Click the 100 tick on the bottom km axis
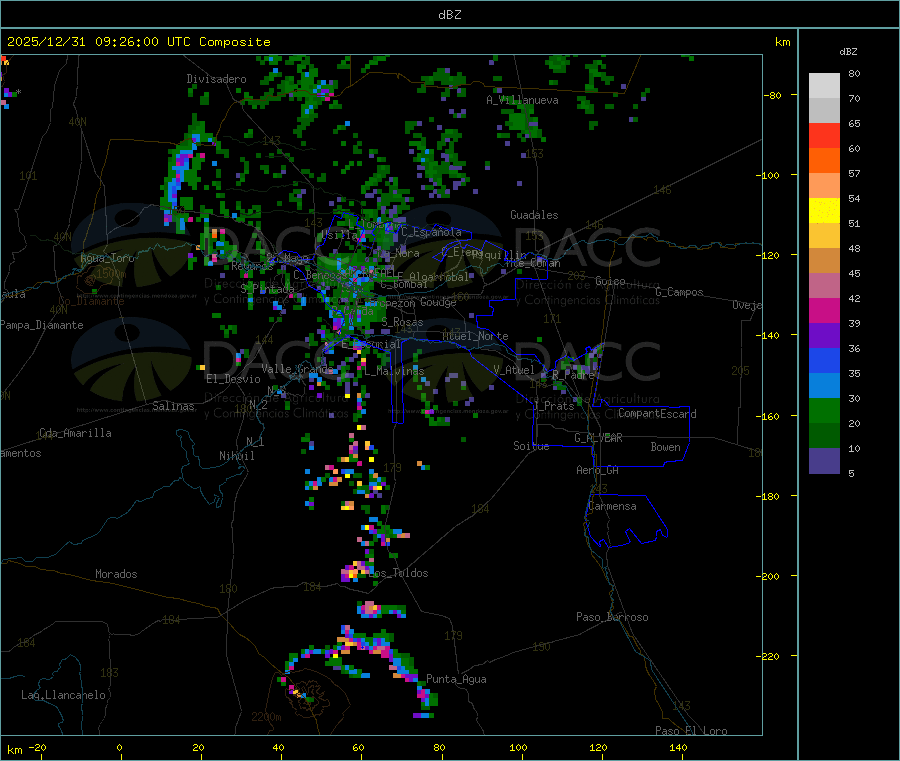900x761 pixels. (x=518, y=747)
